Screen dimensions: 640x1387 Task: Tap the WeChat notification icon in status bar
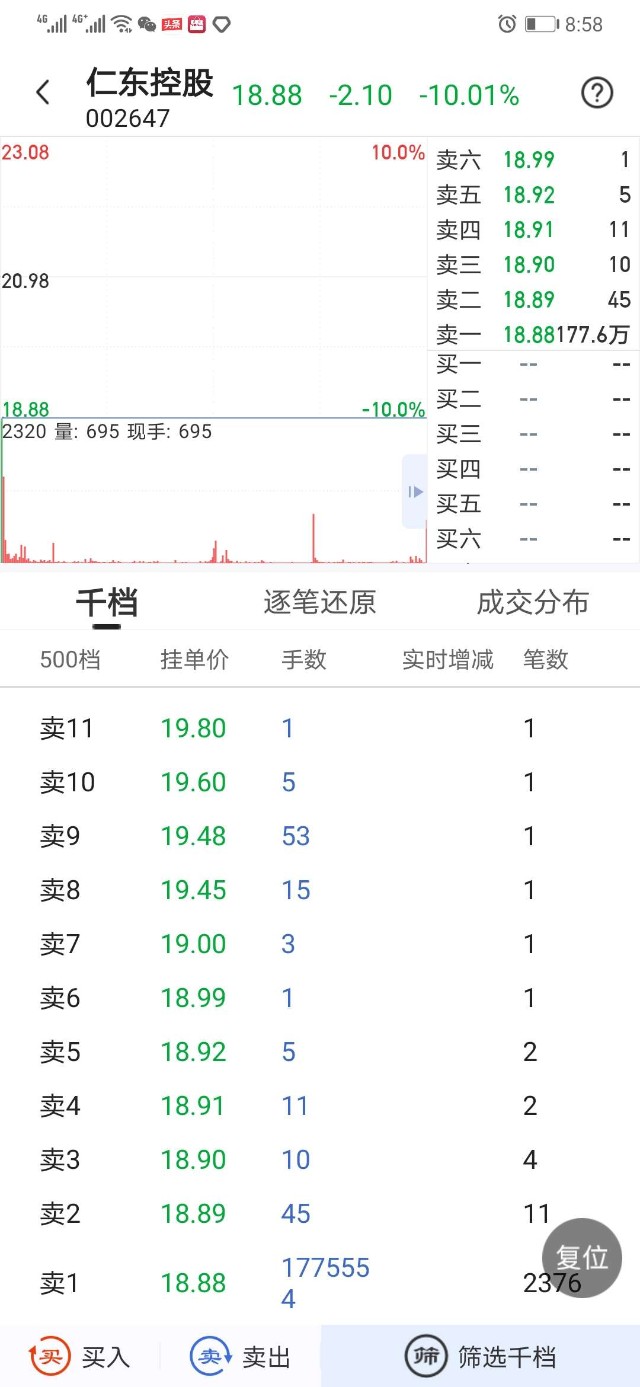147,24
